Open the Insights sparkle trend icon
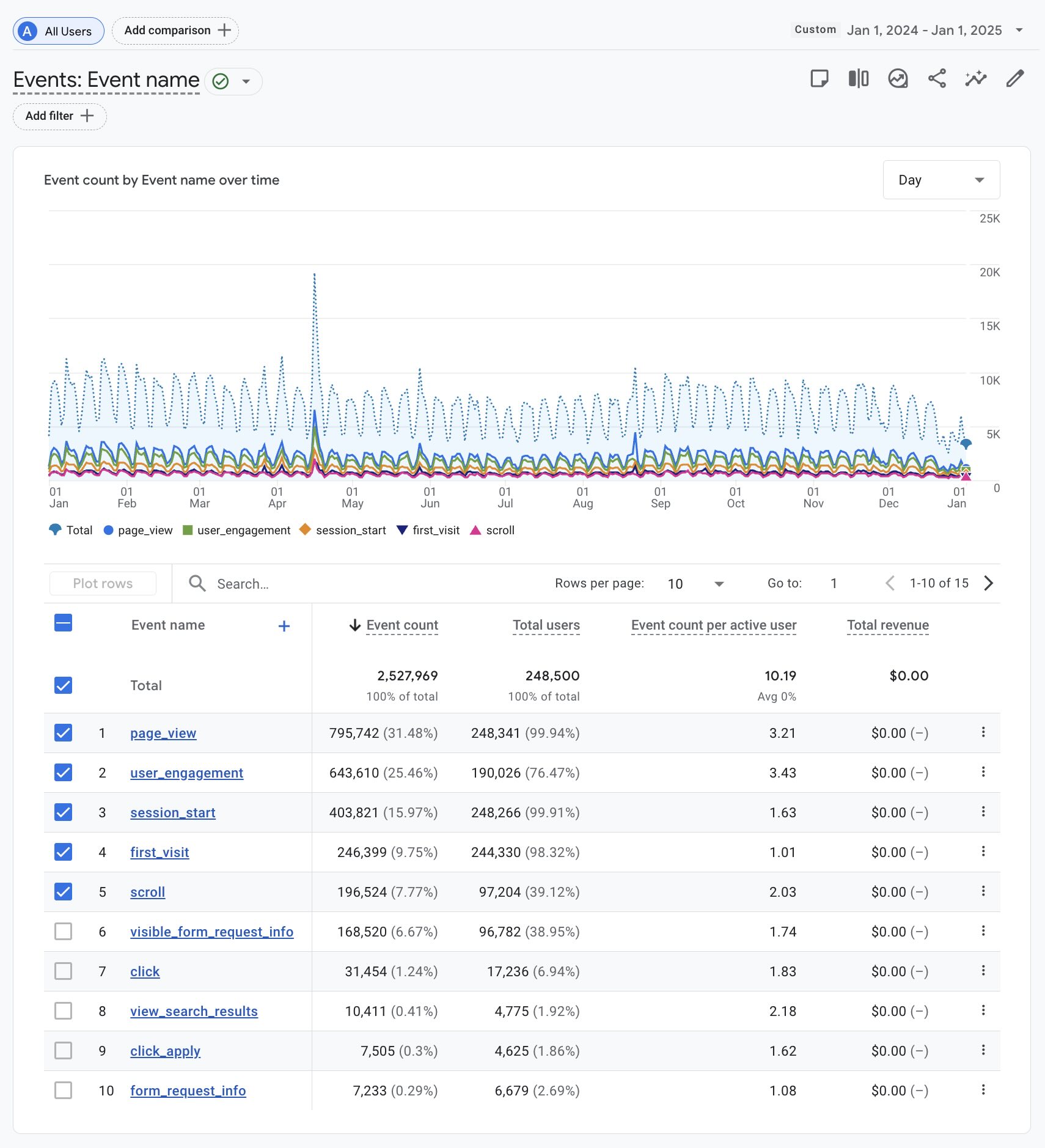1045x1148 pixels. (976, 79)
